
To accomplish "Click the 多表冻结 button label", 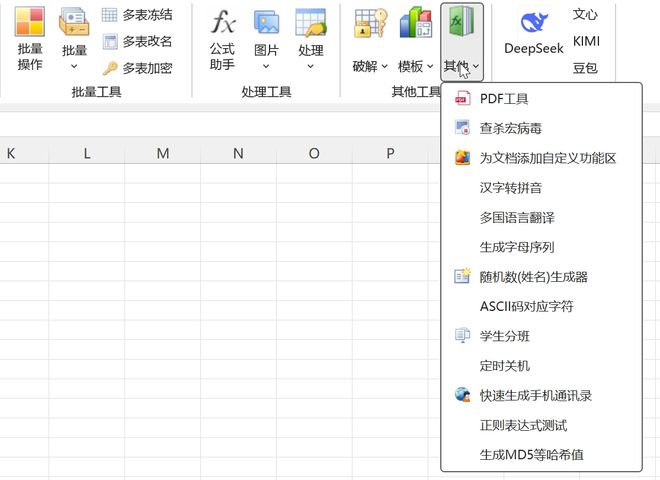I will (147, 15).
